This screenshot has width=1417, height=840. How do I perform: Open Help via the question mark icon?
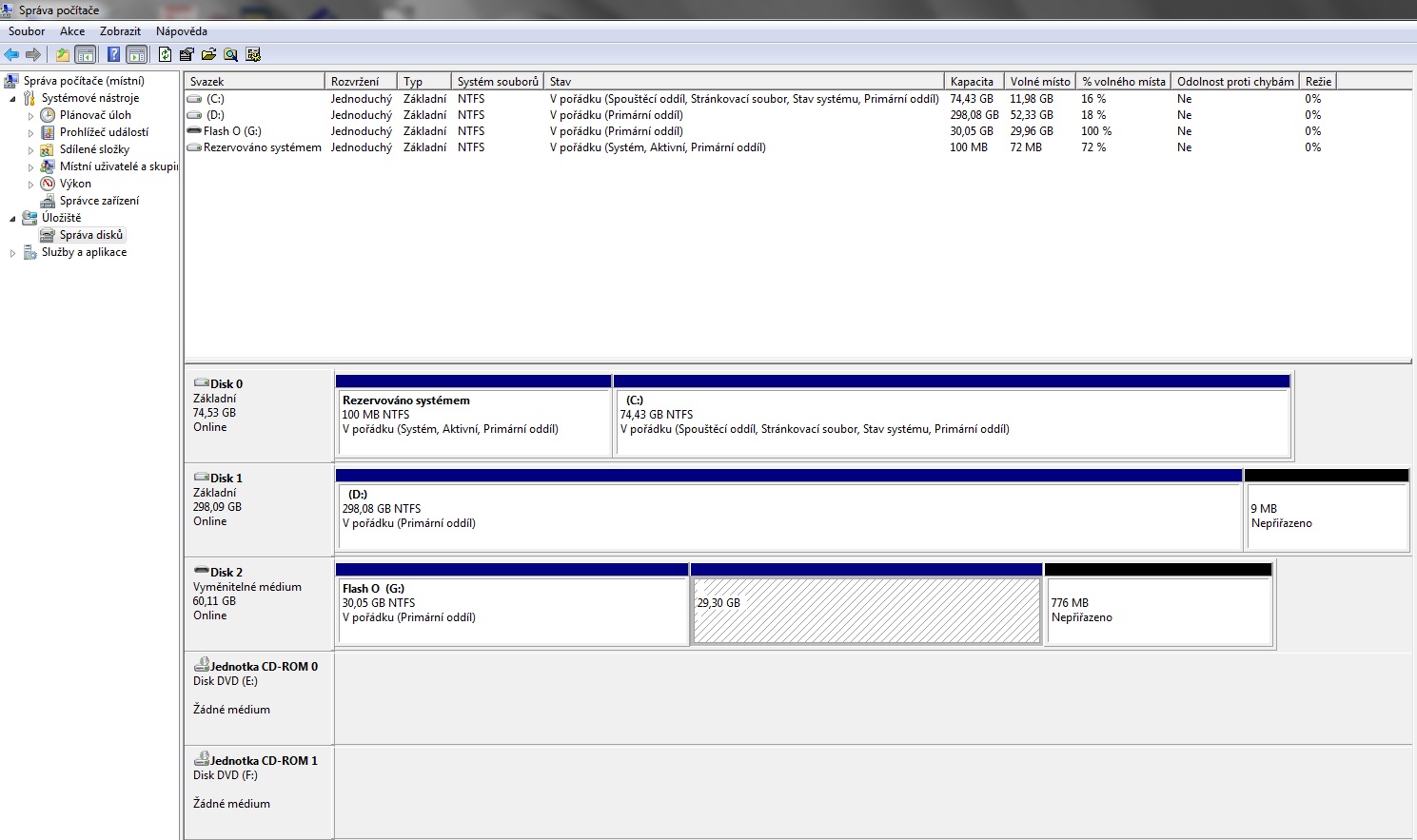pos(113,54)
